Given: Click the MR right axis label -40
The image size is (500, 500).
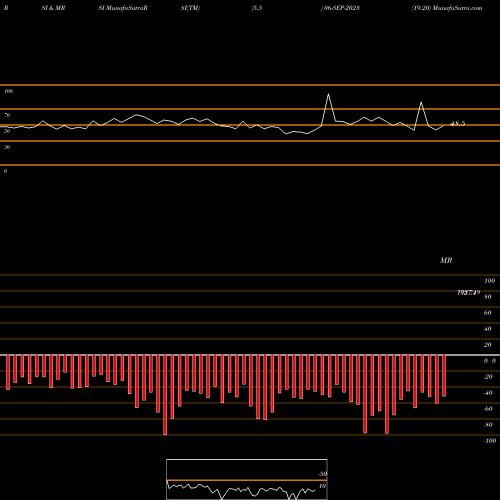Looking at the screenshot, I should click(488, 393).
